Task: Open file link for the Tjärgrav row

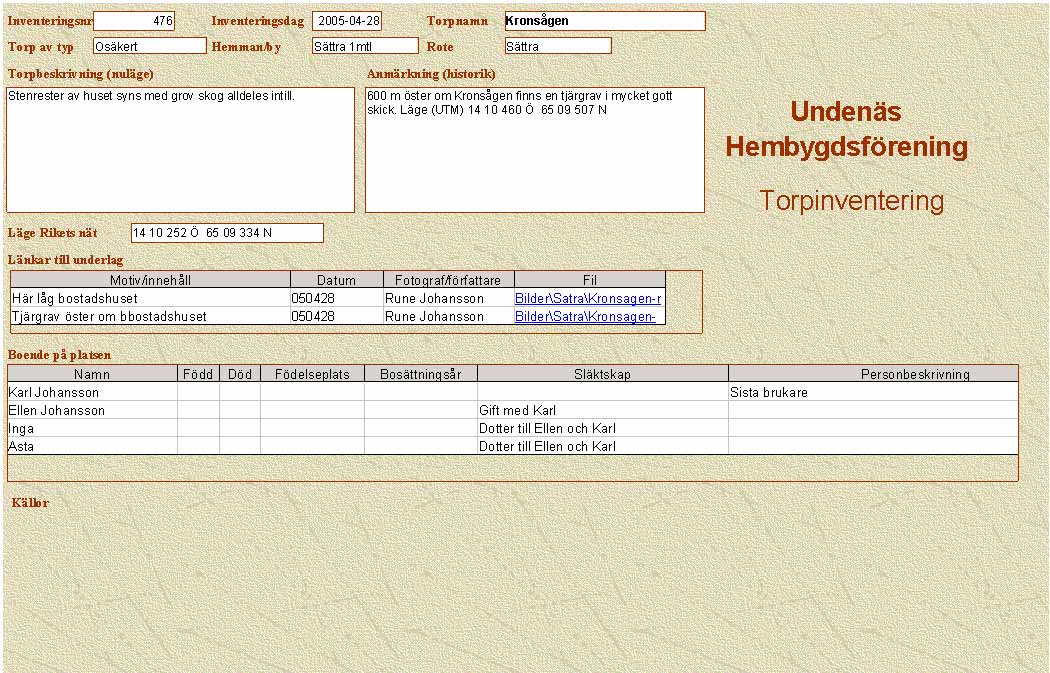Action: (x=585, y=316)
